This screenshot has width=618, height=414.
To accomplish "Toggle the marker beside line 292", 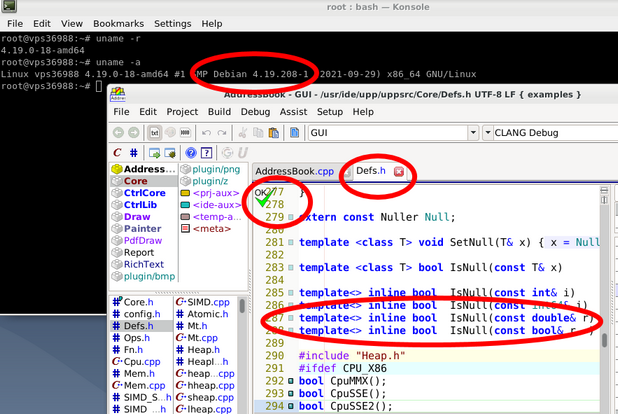I will (291, 381).
